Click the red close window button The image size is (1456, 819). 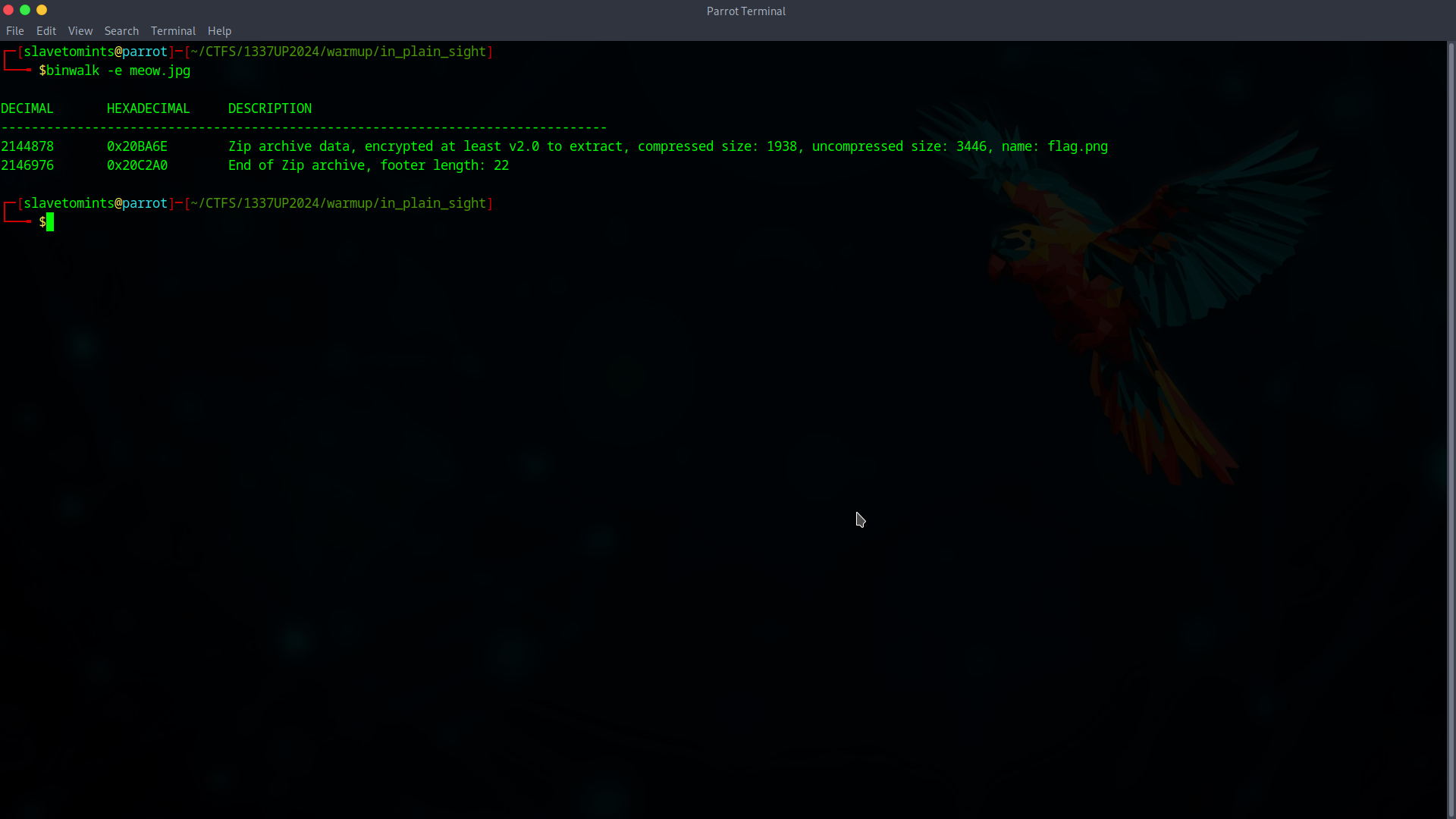click(8, 10)
